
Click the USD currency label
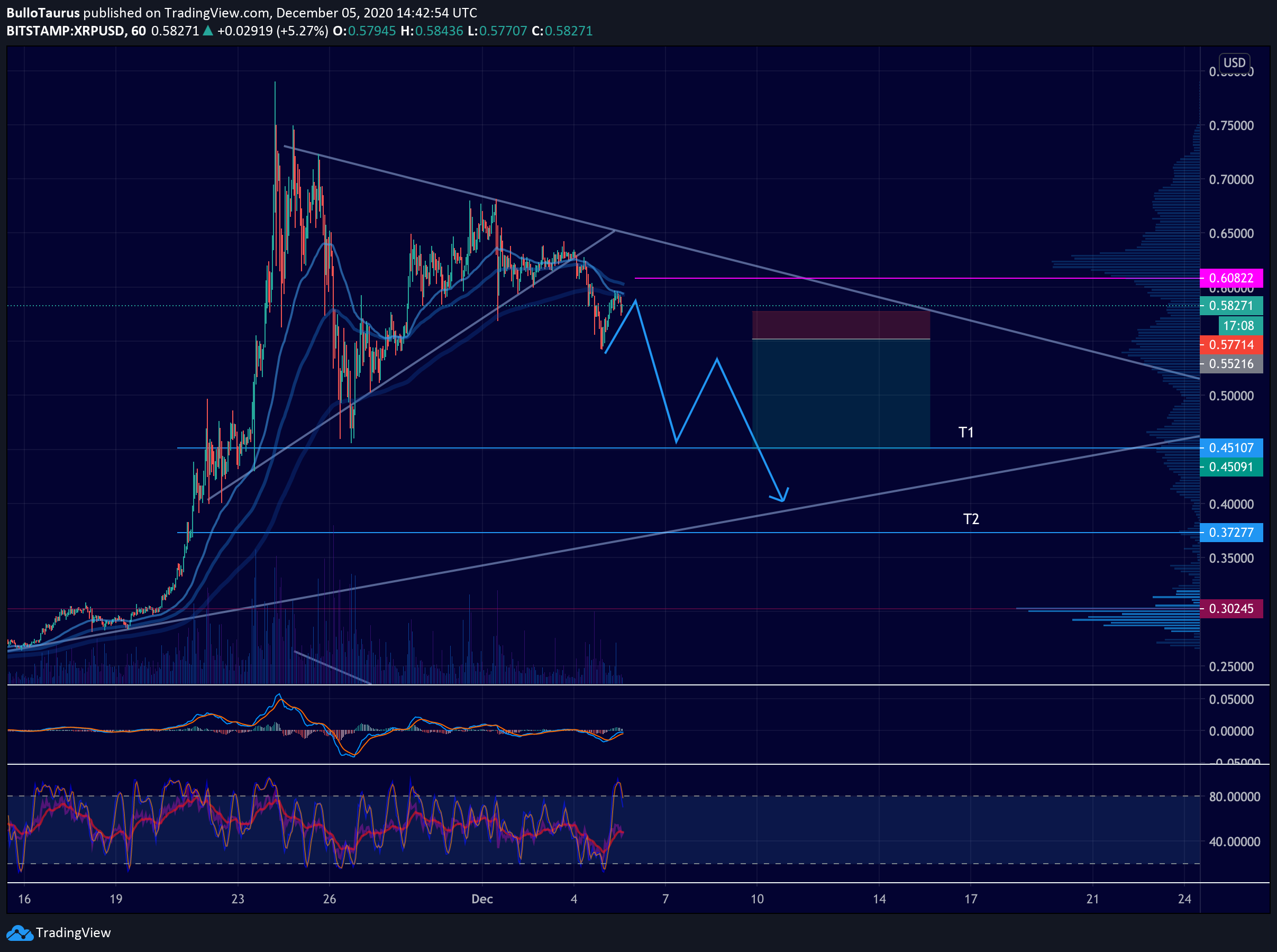(x=1234, y=63)
